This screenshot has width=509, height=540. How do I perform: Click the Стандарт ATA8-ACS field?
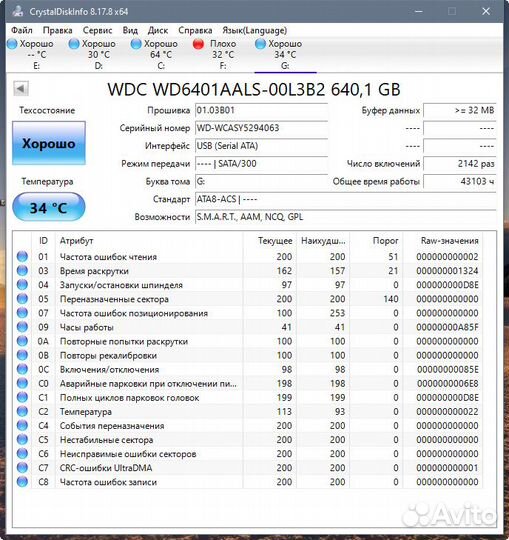click(345, 199)
